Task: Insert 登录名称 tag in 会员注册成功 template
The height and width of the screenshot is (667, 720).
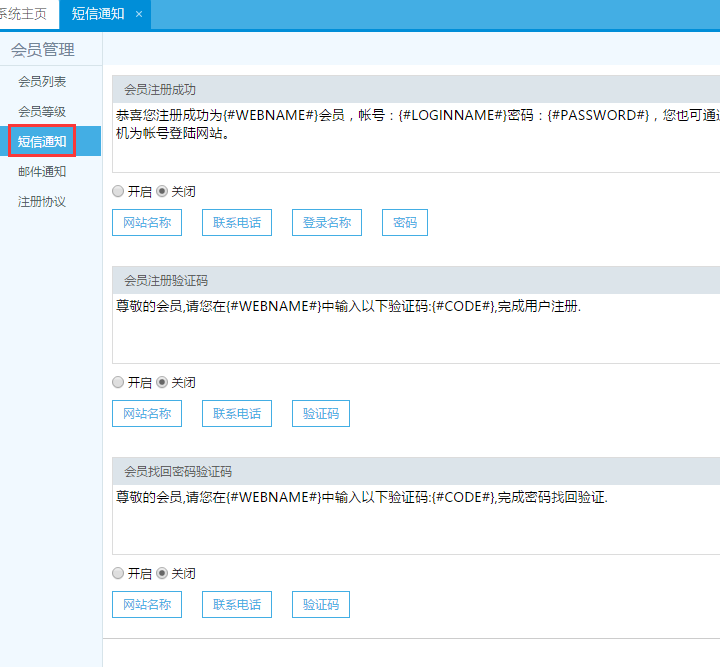Action: coord(327,223)
